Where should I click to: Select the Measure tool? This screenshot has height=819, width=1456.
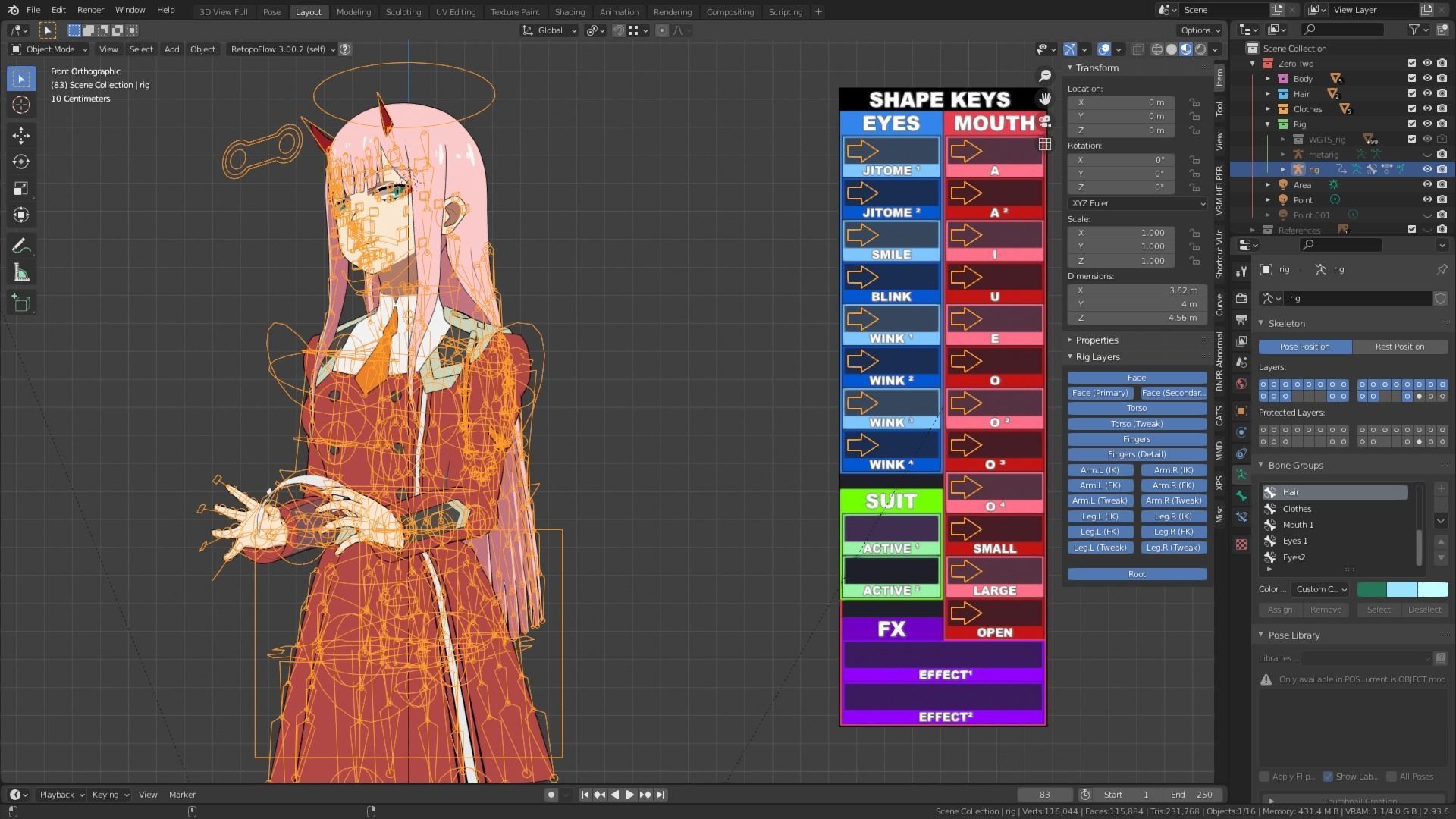tap(21, 273)
